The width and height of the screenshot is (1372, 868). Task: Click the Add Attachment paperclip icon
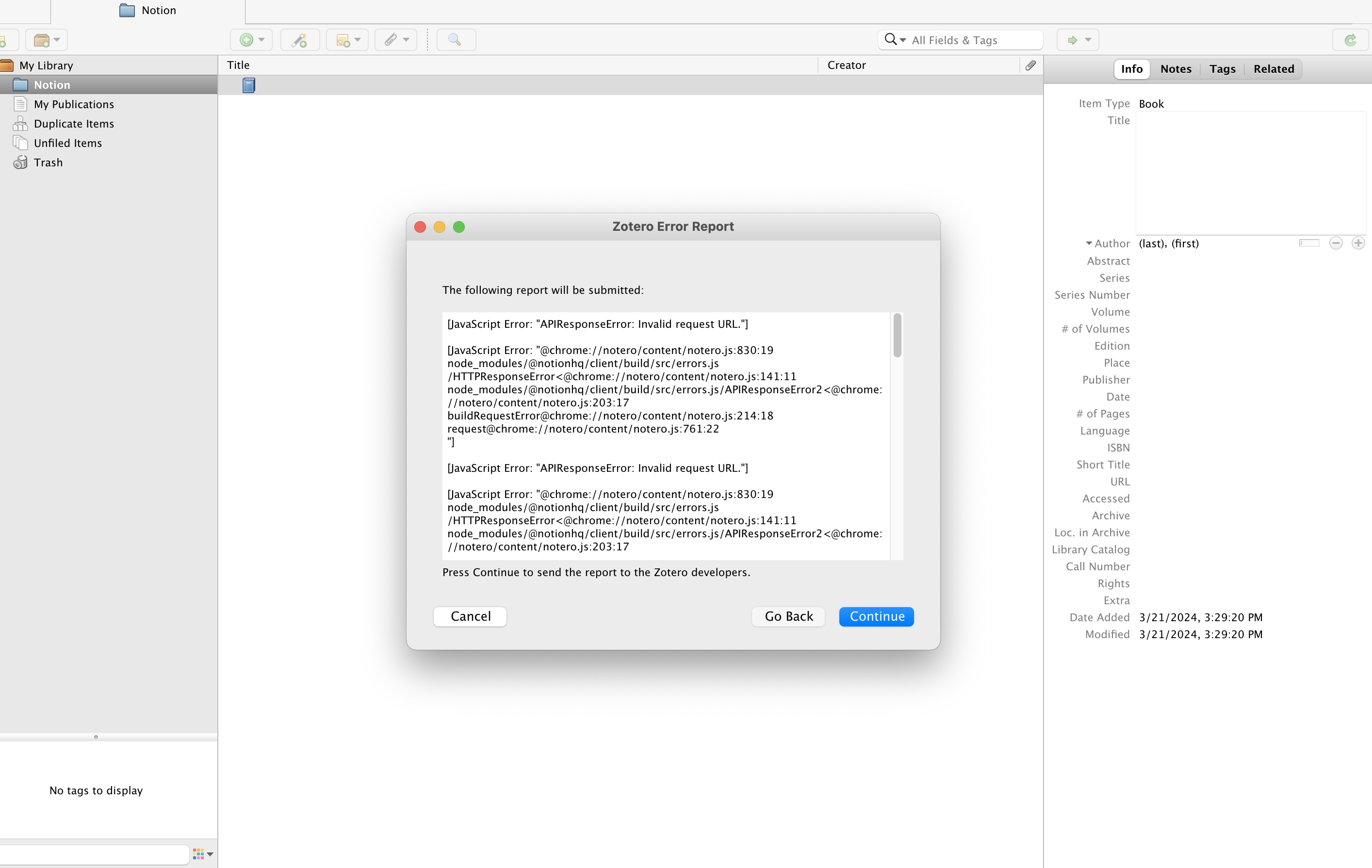coord(391,40)
